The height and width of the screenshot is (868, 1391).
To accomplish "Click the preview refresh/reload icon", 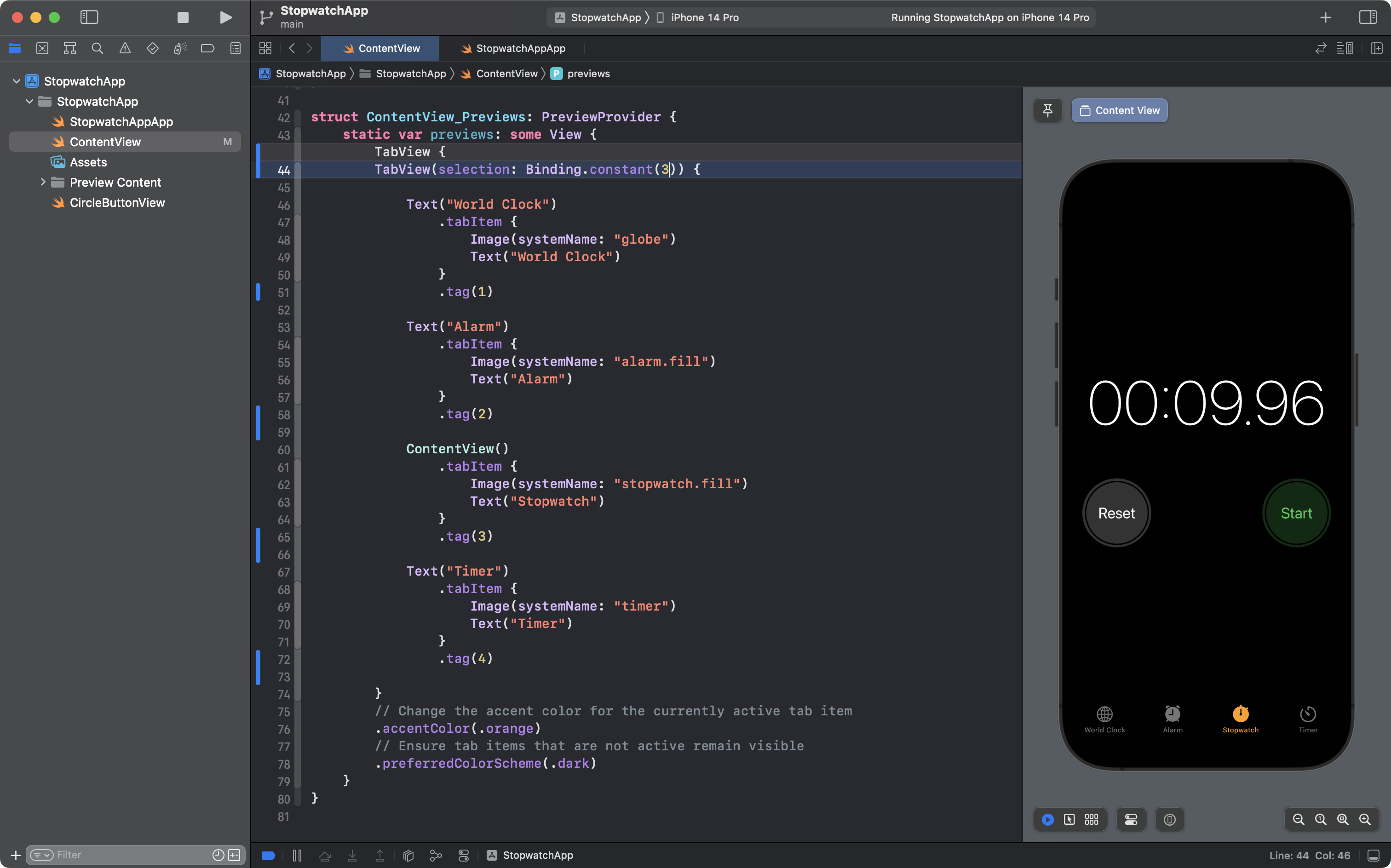I will pyautogui.click(x=1048, y=819).
